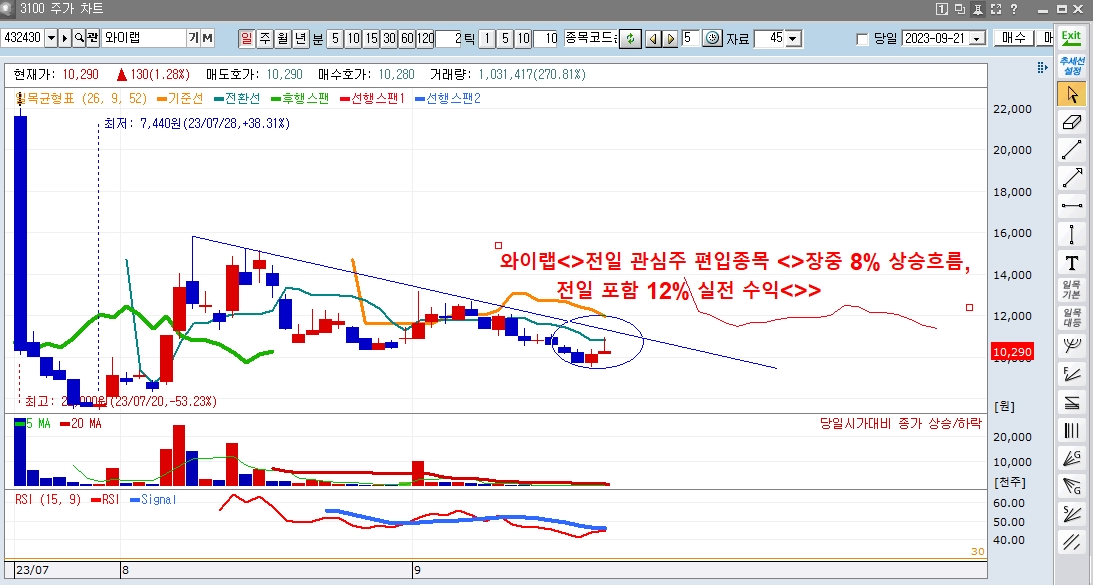Select the text T tool
This screenshot has height=585, width=1093.
(1071, 262)
